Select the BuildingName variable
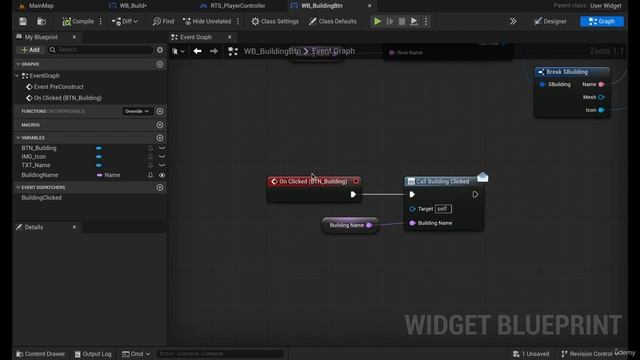The height and width of the screenshot is (360, 640). [40, 175]
